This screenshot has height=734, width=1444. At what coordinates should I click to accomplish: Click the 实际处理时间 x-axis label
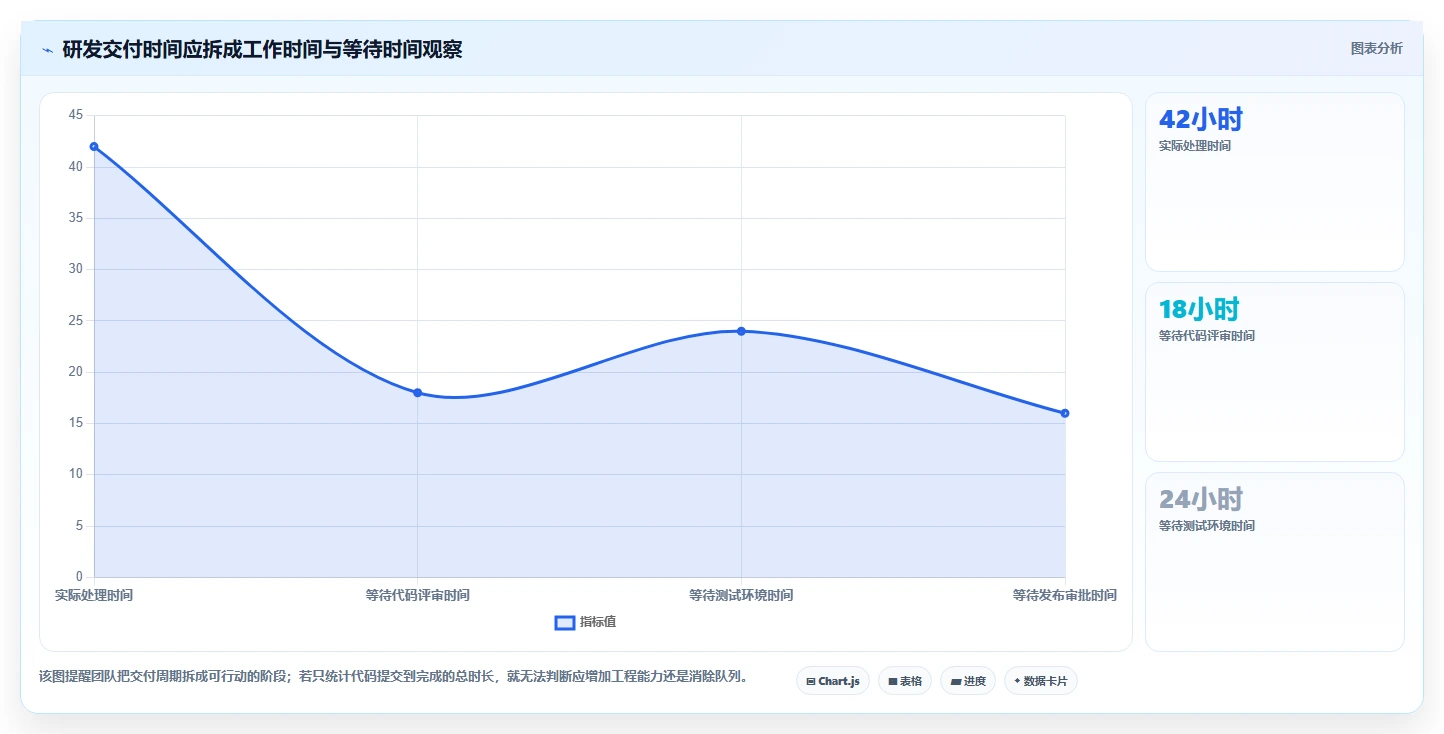94,595
